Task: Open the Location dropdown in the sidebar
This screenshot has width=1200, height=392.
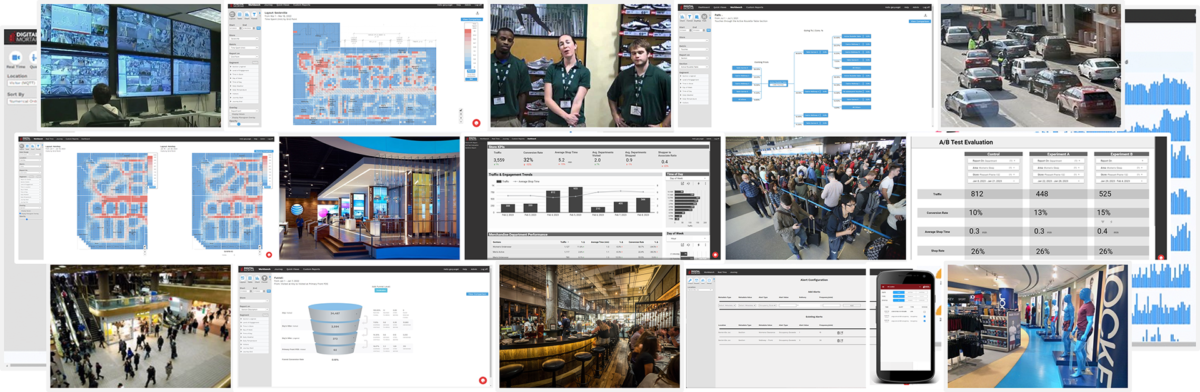Action: click(x=21, y=83)
